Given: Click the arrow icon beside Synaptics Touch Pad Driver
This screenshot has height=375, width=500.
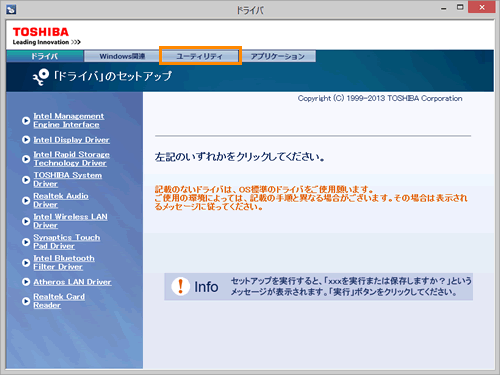Looking at the screenshot, I should point(26,242).
